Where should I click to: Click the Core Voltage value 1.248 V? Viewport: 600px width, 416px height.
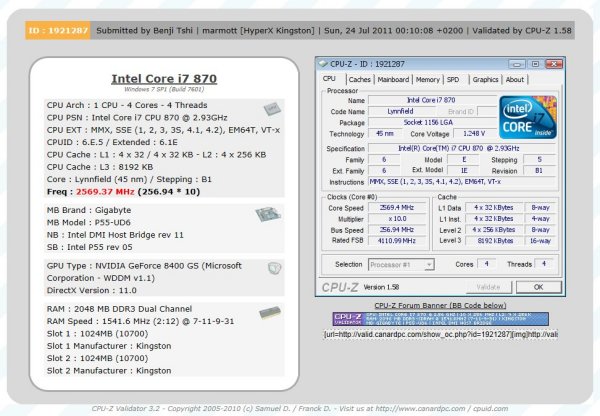click(x=474, y=134)
